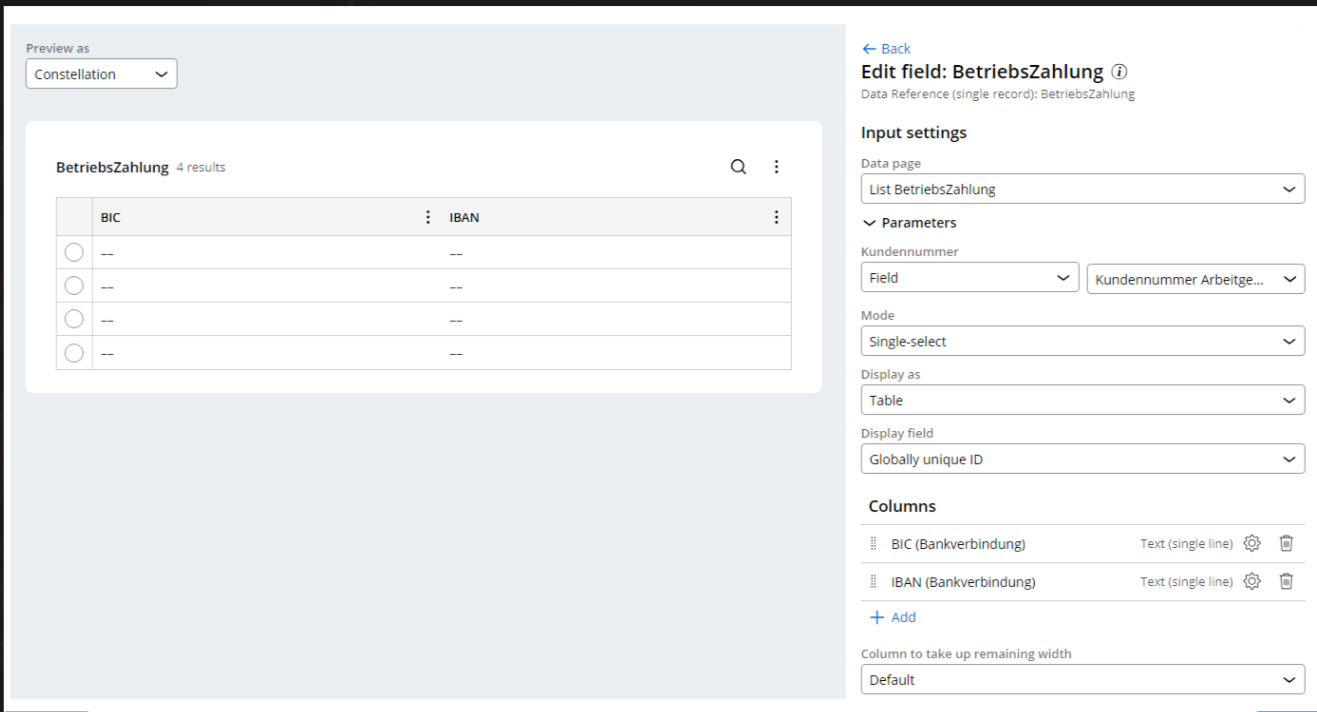Open the BIC column header menu
Viewport: 1317px width, 712px height.
[428, 217]
